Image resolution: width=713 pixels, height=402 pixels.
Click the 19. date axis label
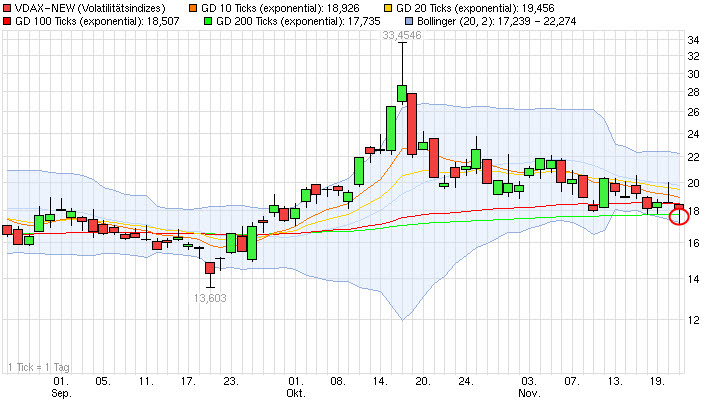pos(657,381)
